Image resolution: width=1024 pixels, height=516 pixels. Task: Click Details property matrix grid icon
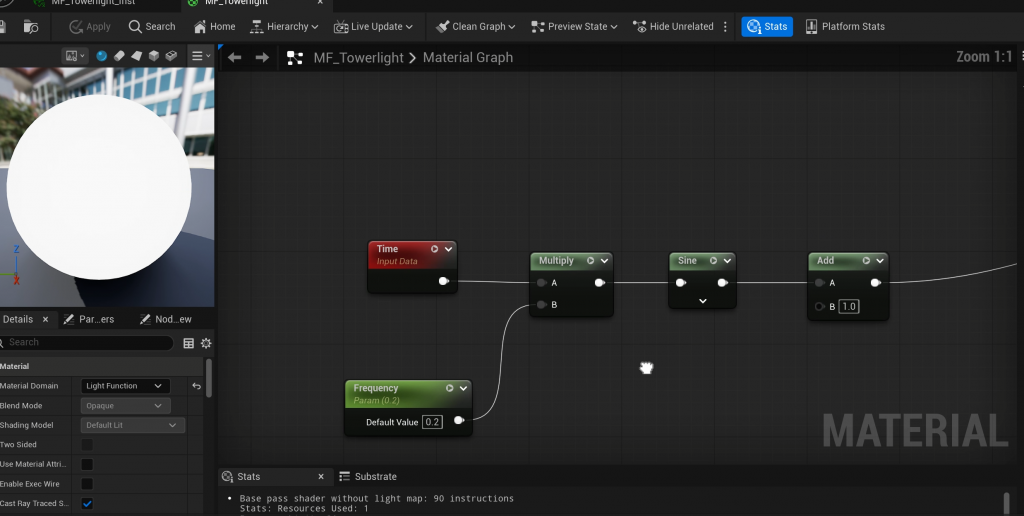point(188,343)
